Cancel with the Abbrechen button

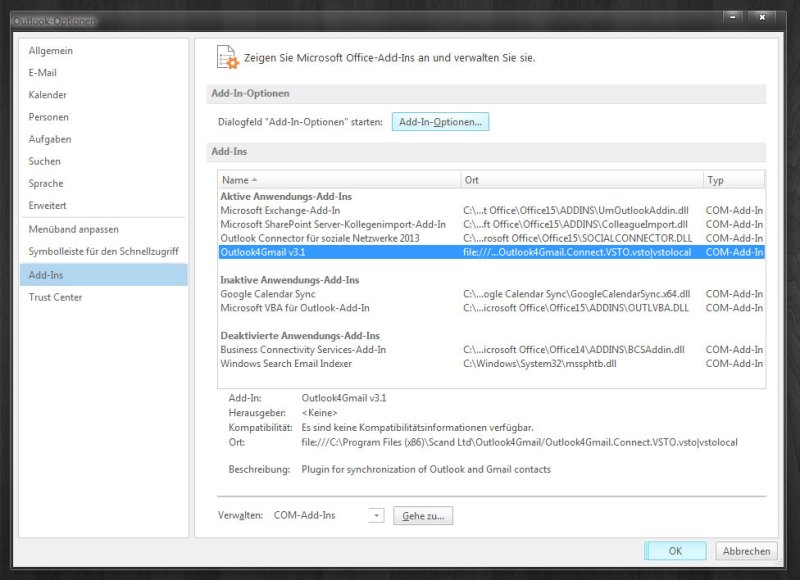point(746,551)
